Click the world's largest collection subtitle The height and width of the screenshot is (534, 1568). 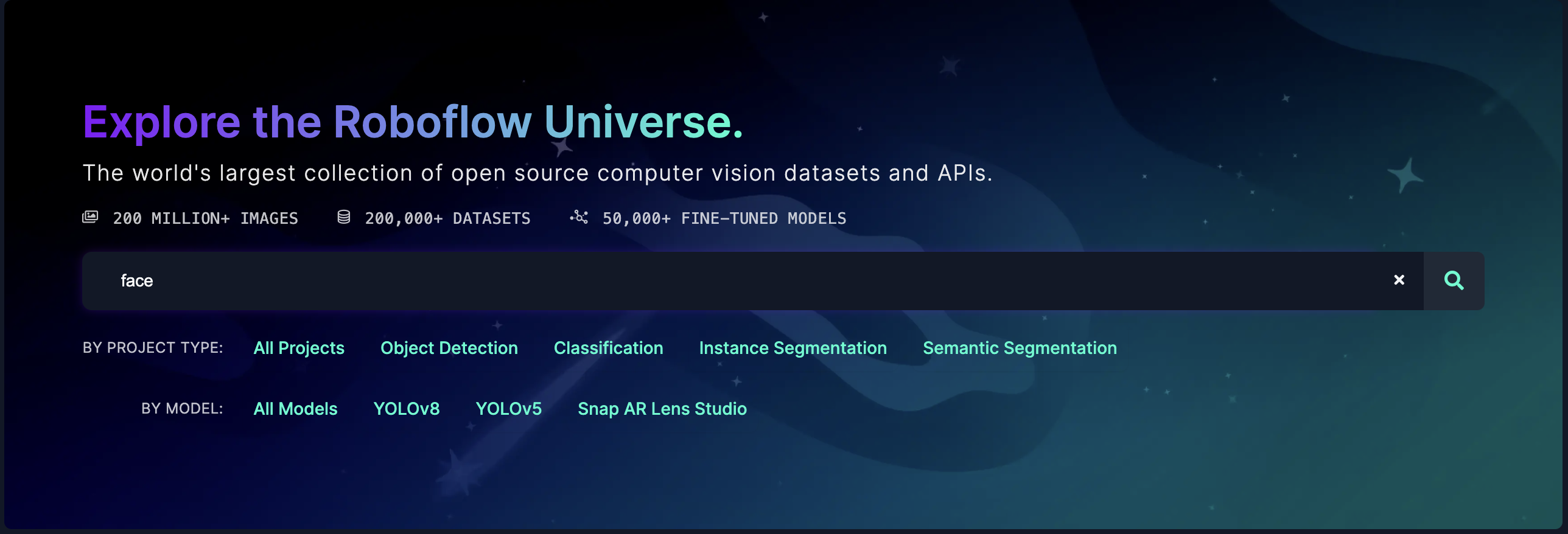click(x=537, y=173)
